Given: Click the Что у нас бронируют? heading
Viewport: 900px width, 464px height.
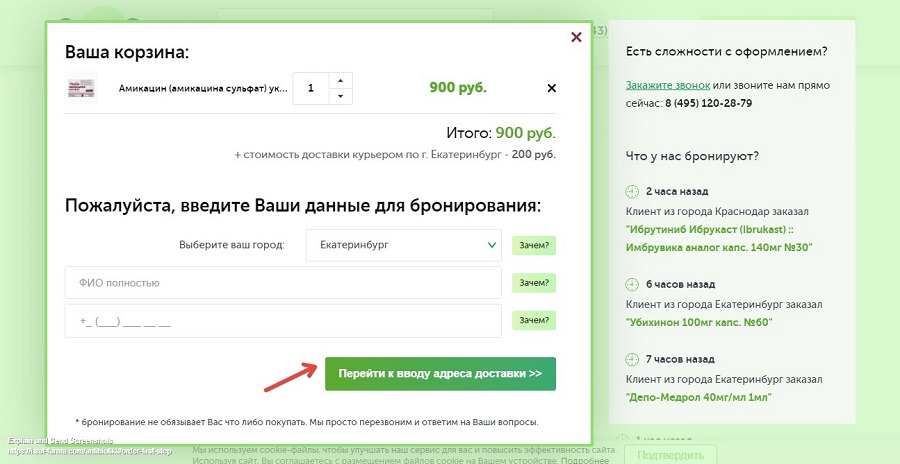Looking at the screenshot, I should click(692, 156).
